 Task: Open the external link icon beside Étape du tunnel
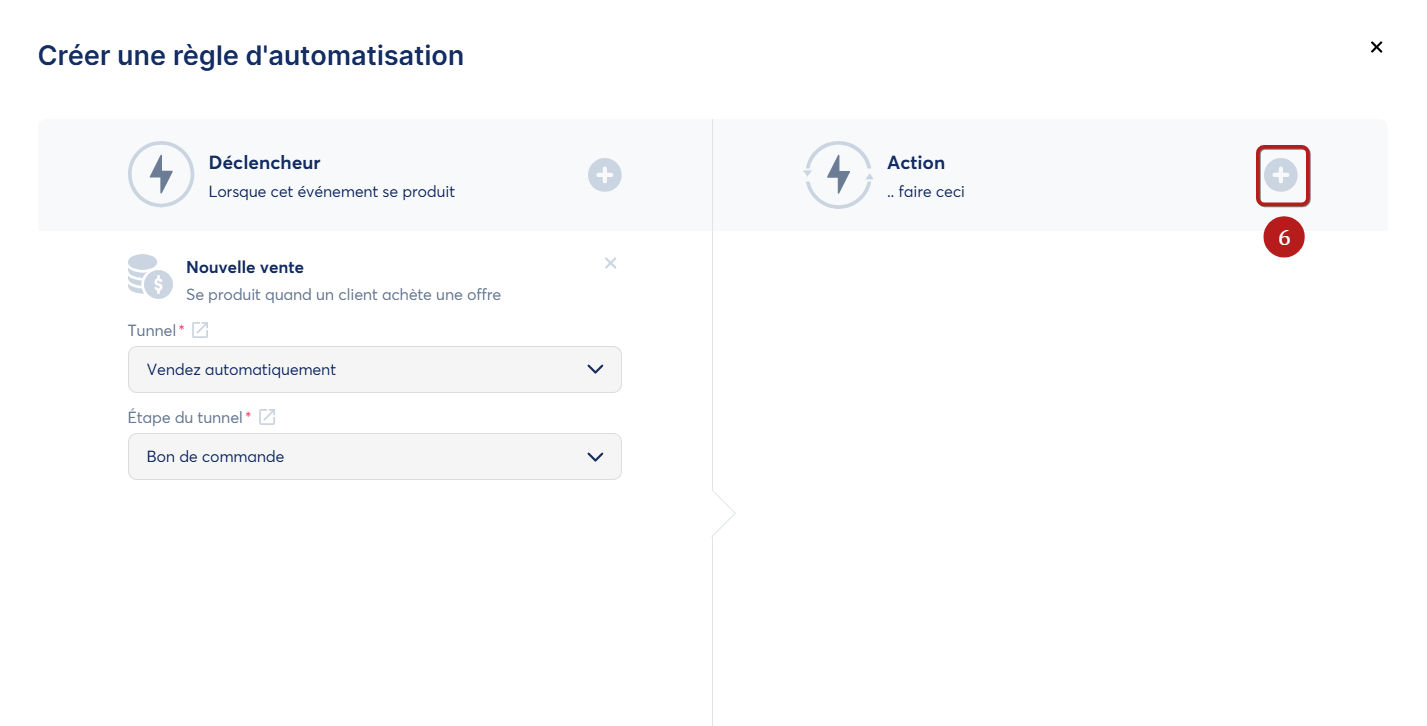tap(267, 417)
